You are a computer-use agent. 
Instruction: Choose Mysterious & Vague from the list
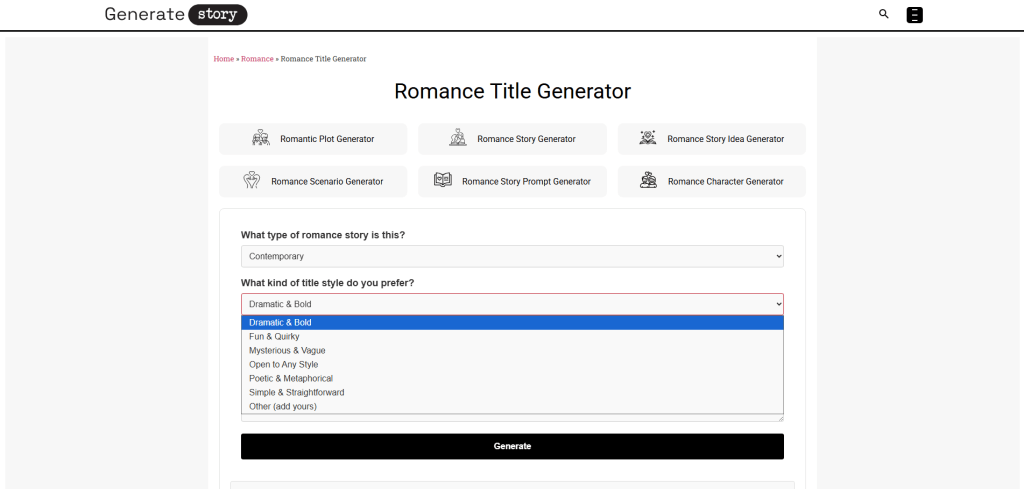pos(287,351)
